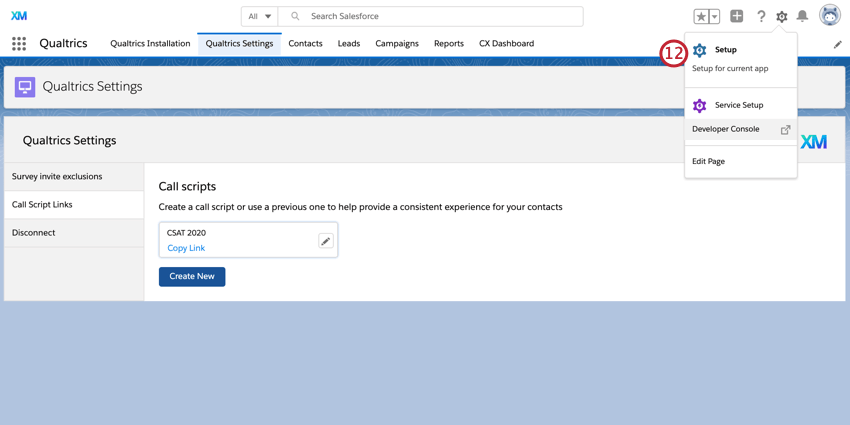This screenshot has height=425, width=850.
Task: Open the Notifications bell icon
Action: click(x=802, y=16)
